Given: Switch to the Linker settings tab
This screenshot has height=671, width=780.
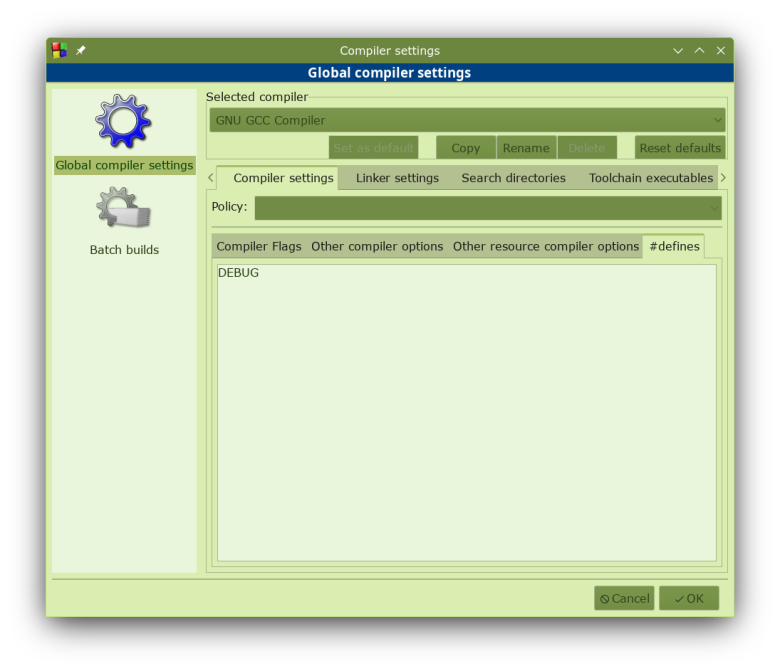Looking at the screenshot, I should pos(397,178).
